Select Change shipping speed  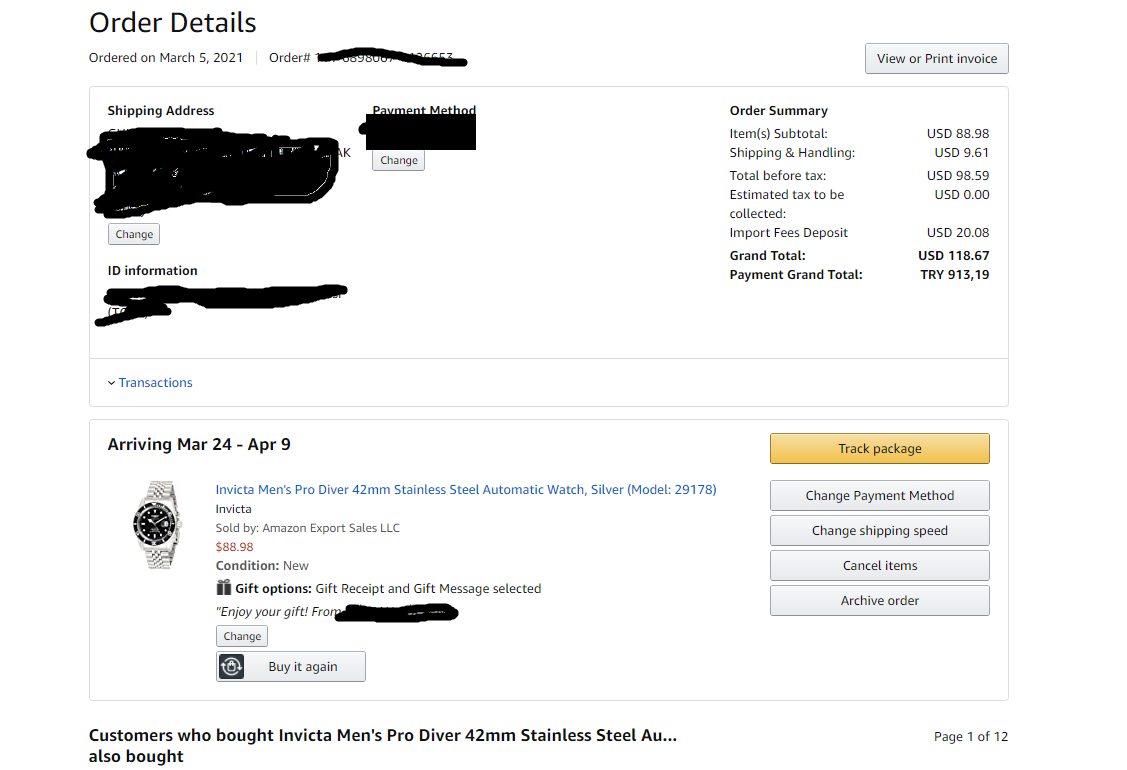click(x=879, y=531)
